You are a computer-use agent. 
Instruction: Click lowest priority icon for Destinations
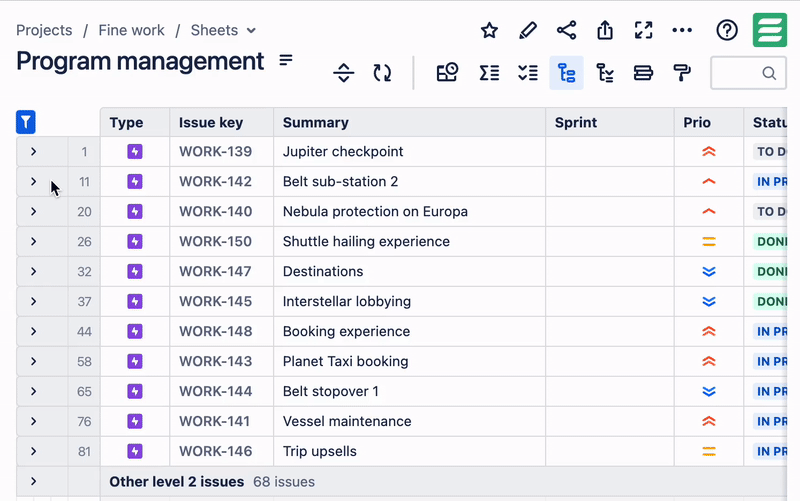pos(709,271)
